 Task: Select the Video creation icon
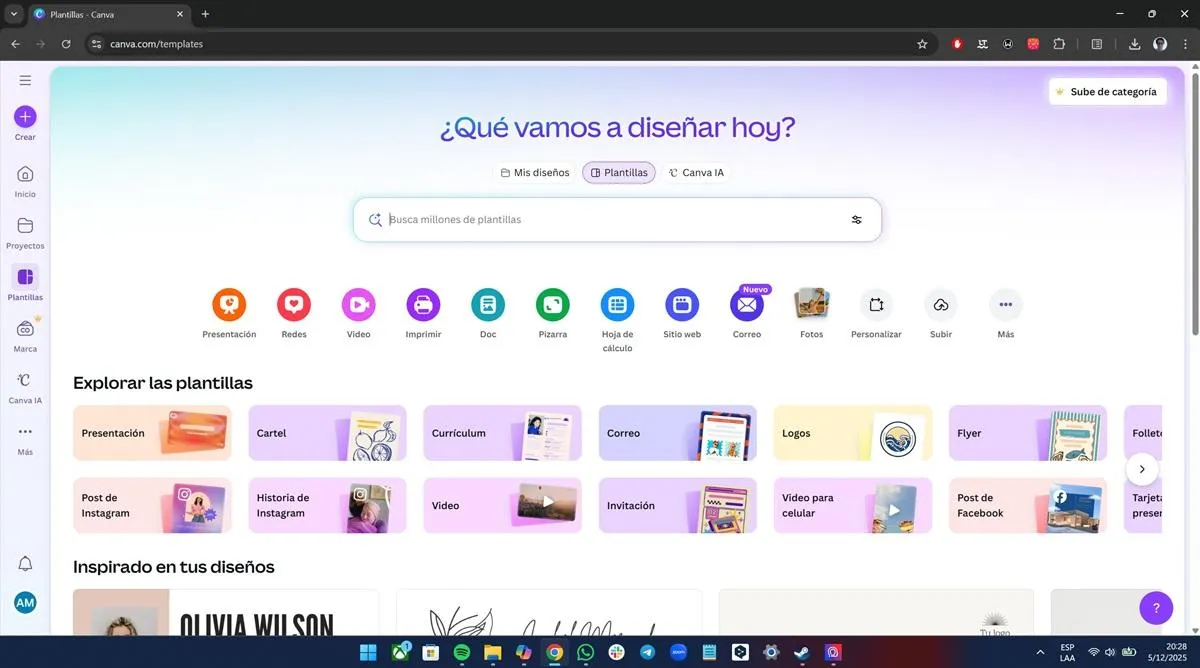[358, 305]
